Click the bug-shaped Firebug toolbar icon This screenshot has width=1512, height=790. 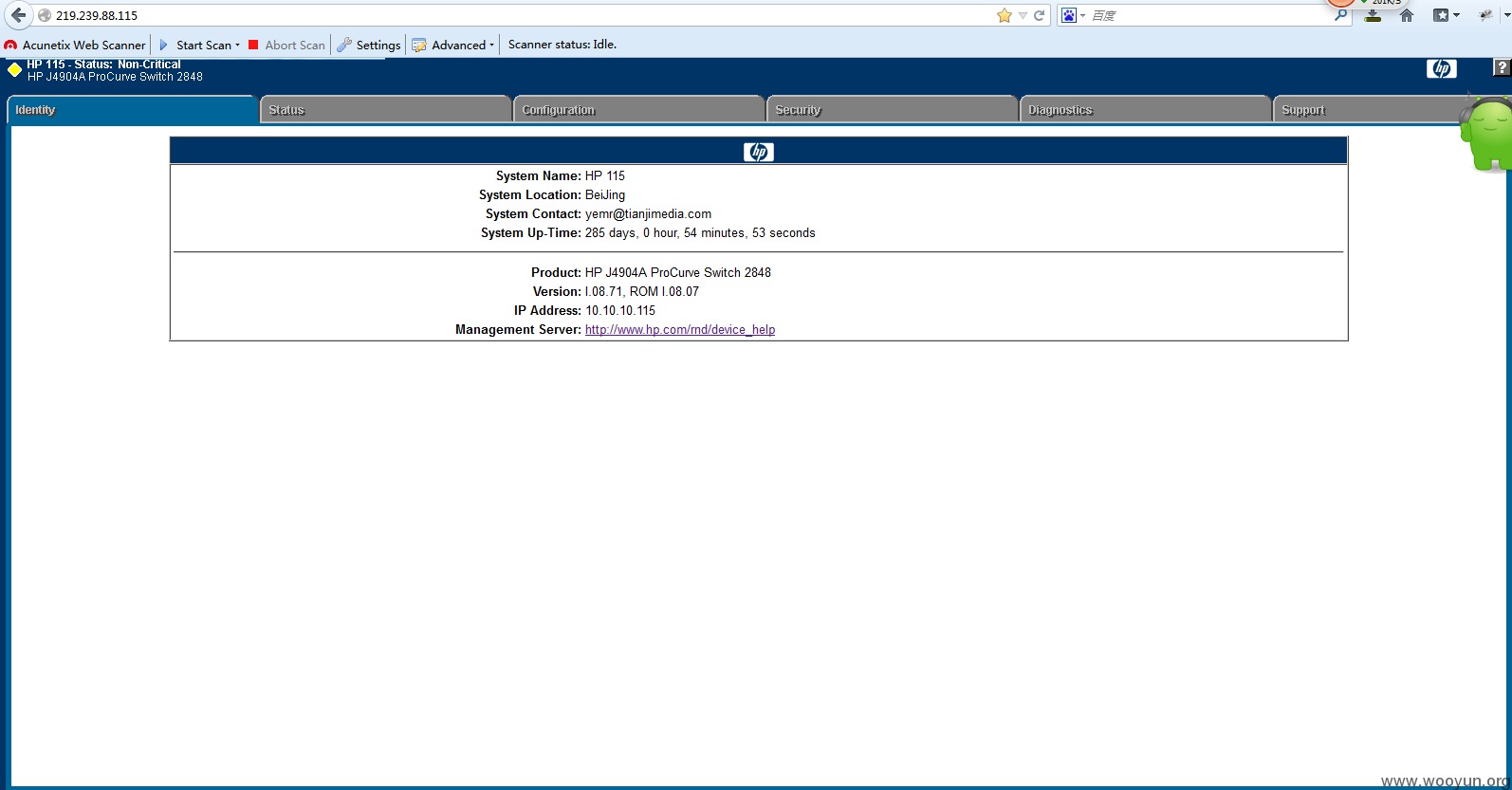pos(1485,15)
